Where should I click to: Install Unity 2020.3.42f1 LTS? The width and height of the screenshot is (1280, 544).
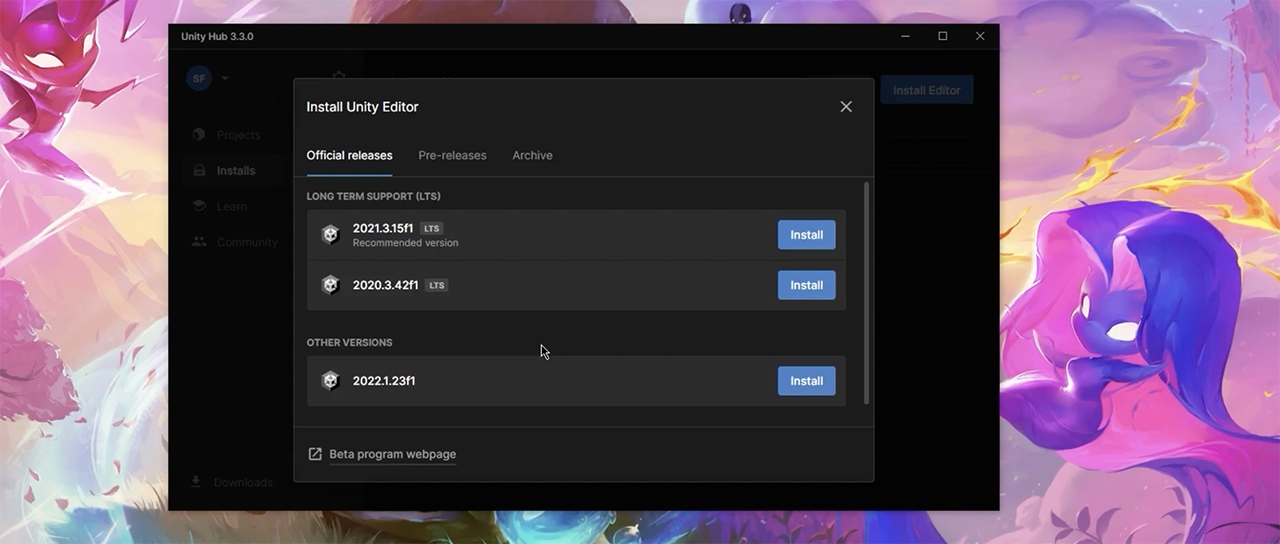click(807, 285)
